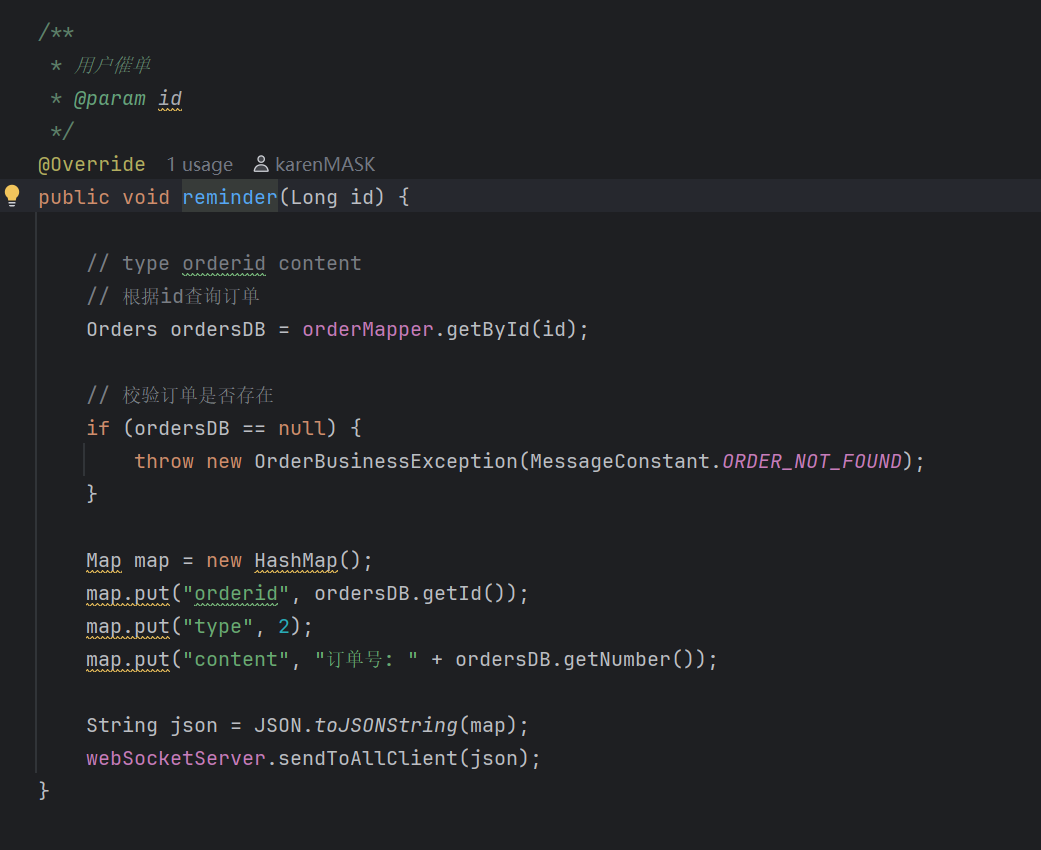Screen dimensions: 1041x850
Task: Click the "content" string literal
Action: pos(236,659)
